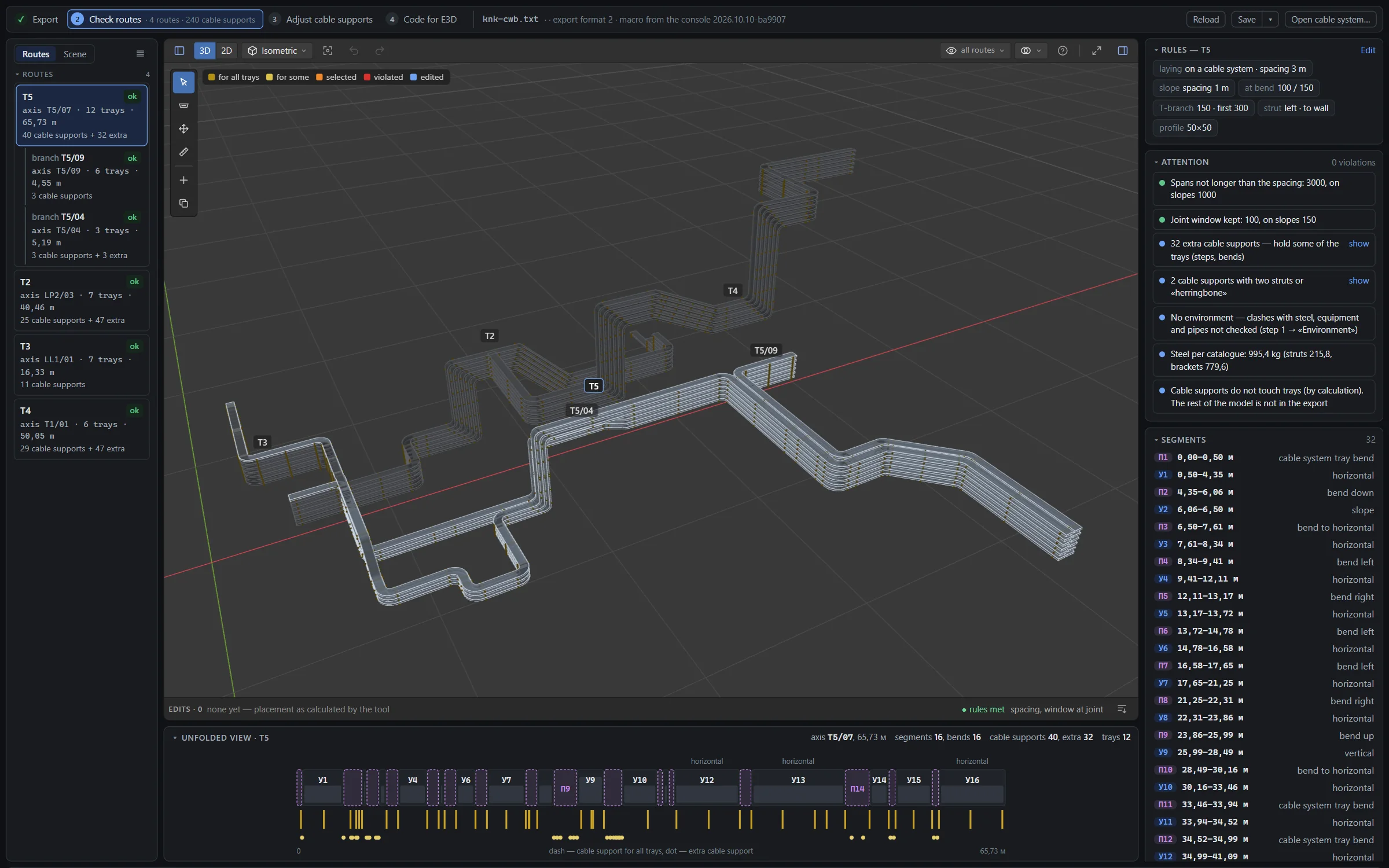Toggle the 'selected' legend item

coord(336,77)
